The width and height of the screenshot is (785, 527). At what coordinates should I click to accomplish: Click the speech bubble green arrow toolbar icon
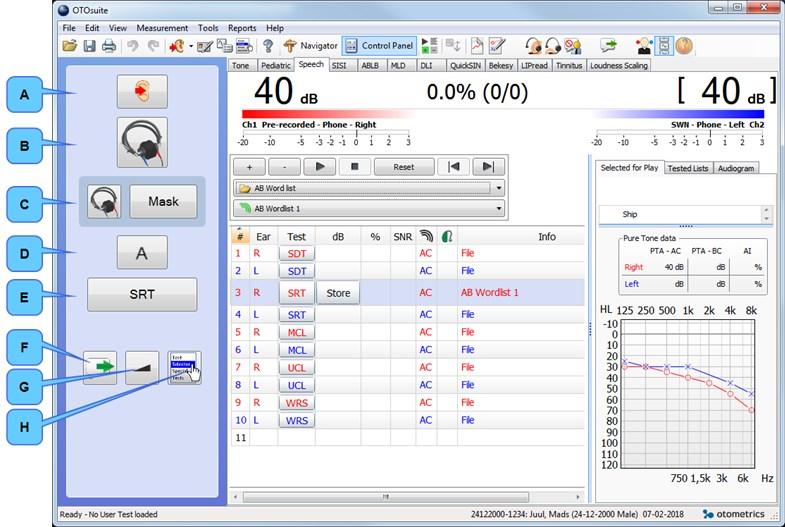point(608,46)
